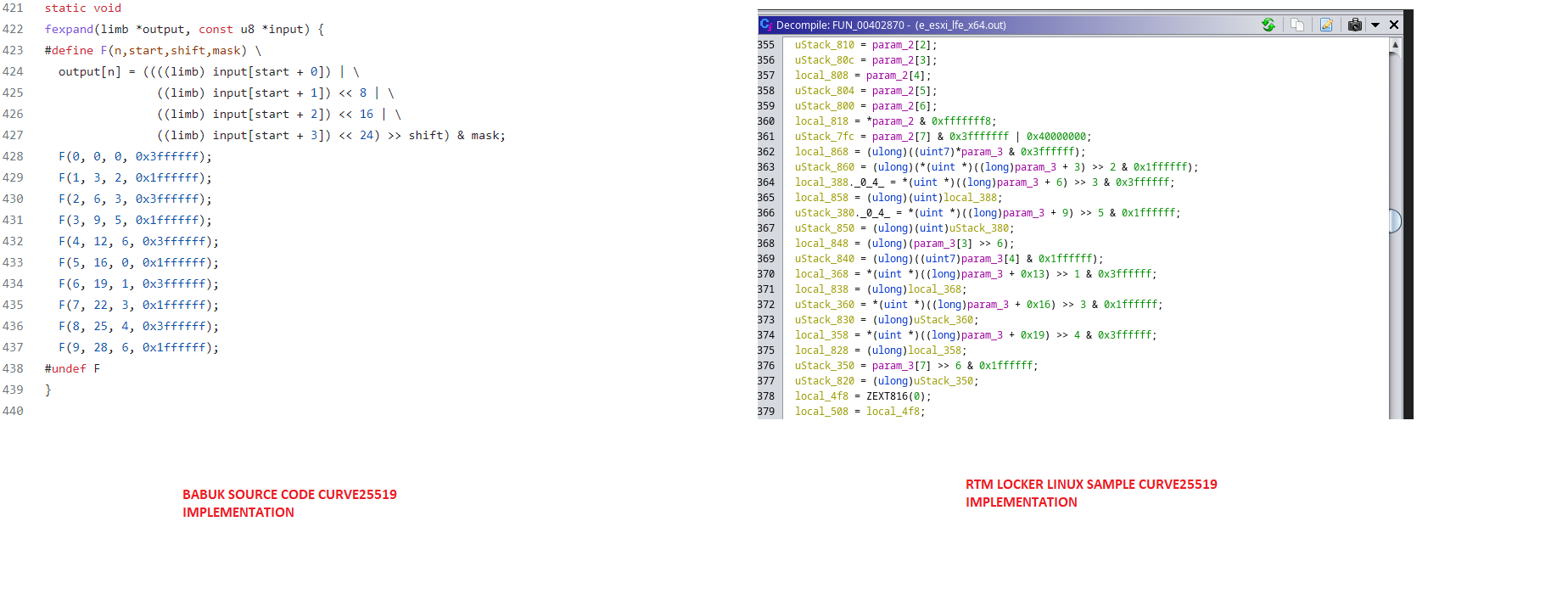Click 'local_828' on decompile line 375
The image size is (1568, 589).
pyautogui.click(x=821, y=351)
